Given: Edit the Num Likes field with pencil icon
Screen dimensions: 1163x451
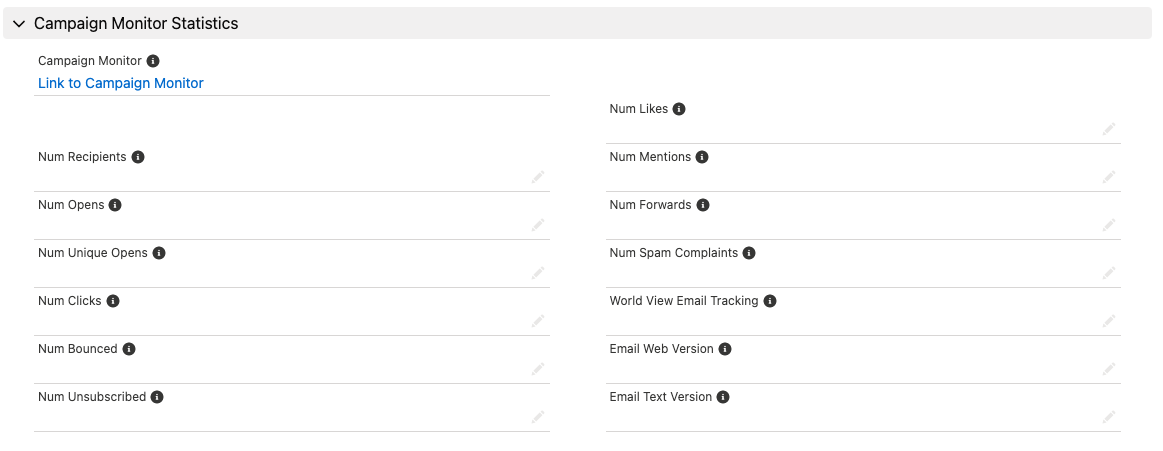Looking at the screenshot, I should (x=1109, y=129).
